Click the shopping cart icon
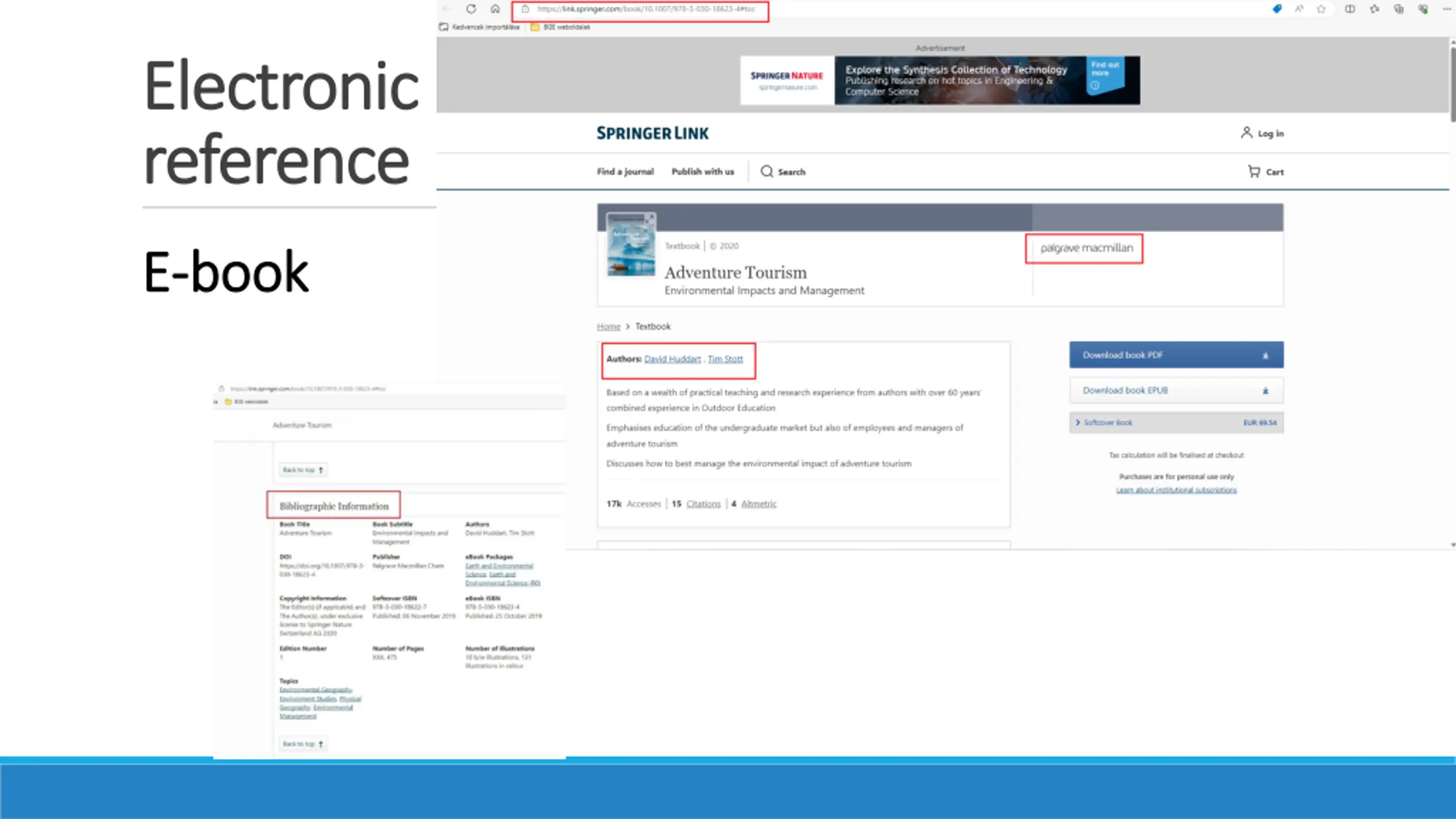The height and width of the screenshot is (819, 1456). pyautogui.click(x=1254, y=171)
